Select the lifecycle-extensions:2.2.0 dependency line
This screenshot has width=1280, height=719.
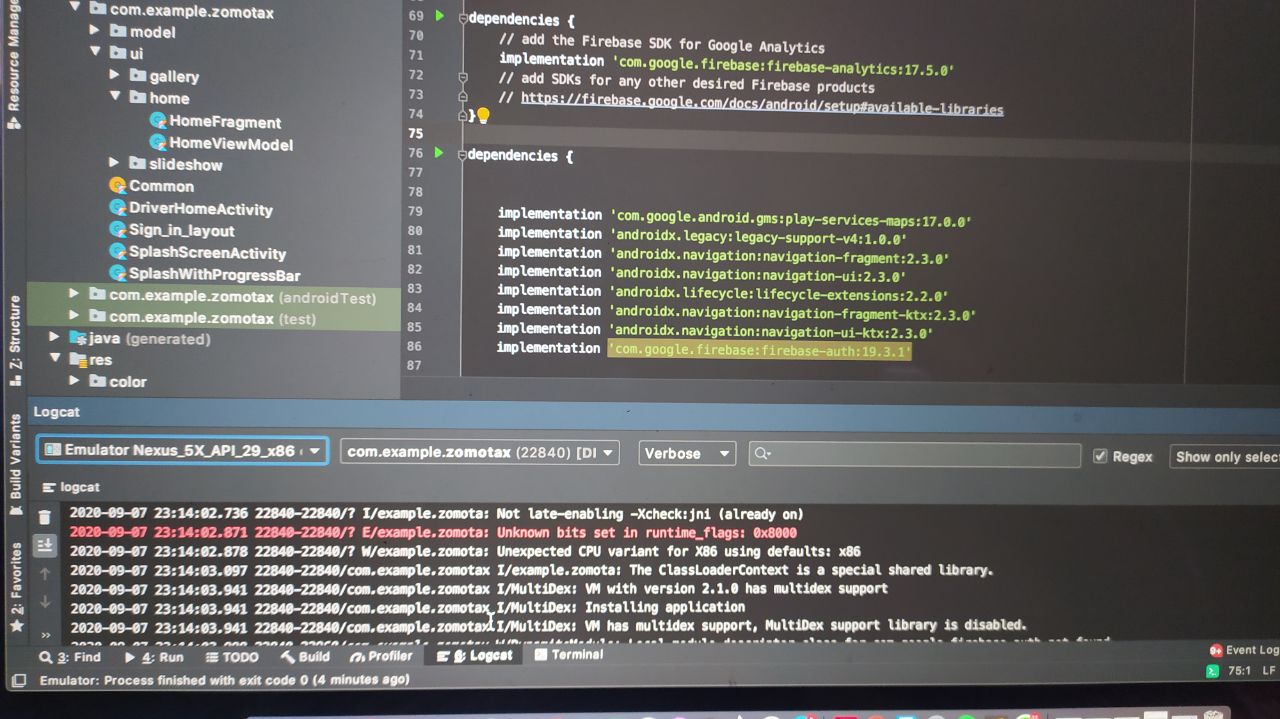[x=723, y=293]
